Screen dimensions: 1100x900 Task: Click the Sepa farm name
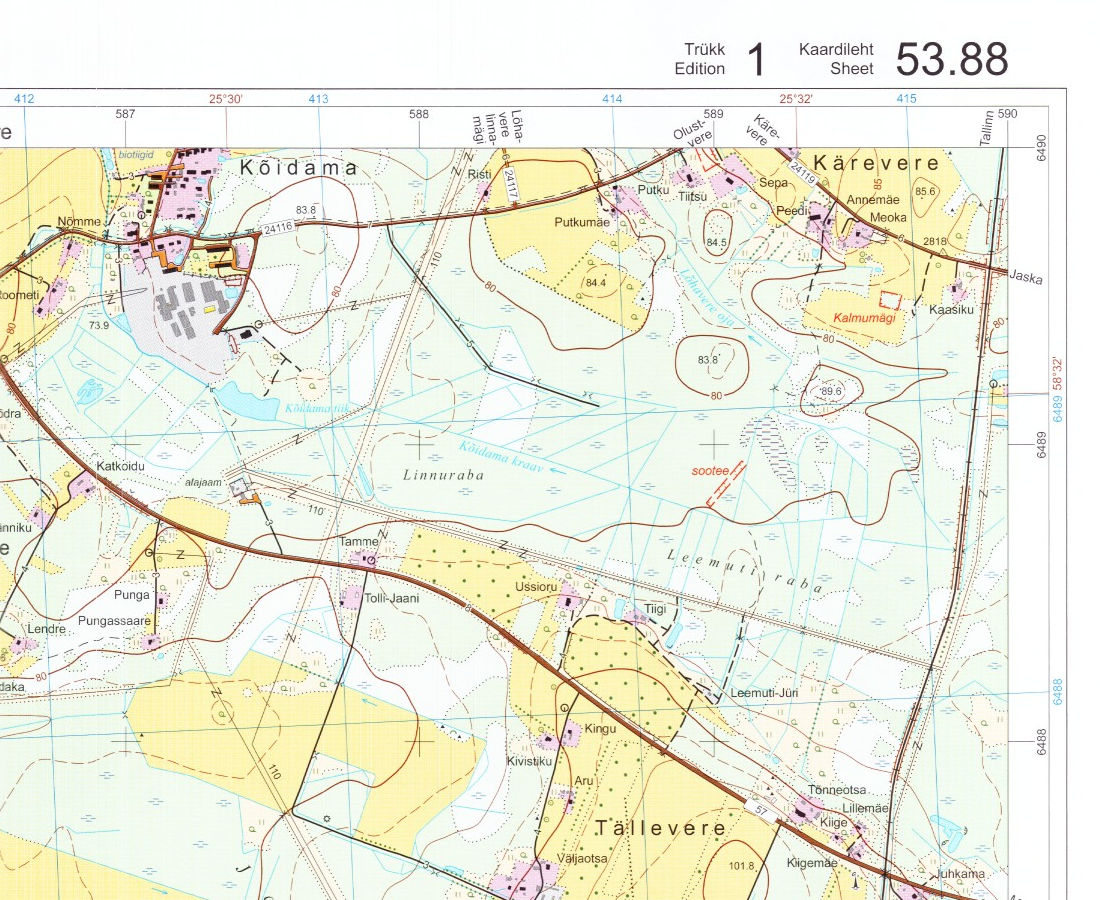tap(774, 182)
